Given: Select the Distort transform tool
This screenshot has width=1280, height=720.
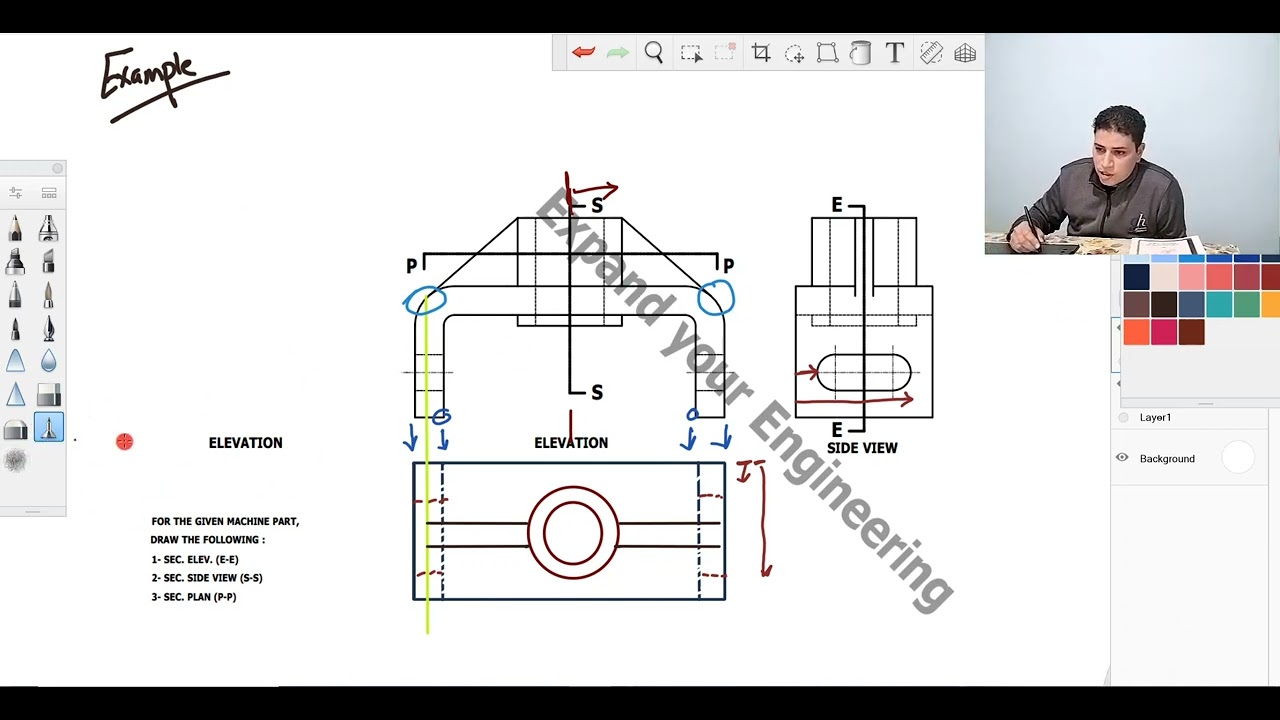Looking at the screenshot, I should coord(827,53).
